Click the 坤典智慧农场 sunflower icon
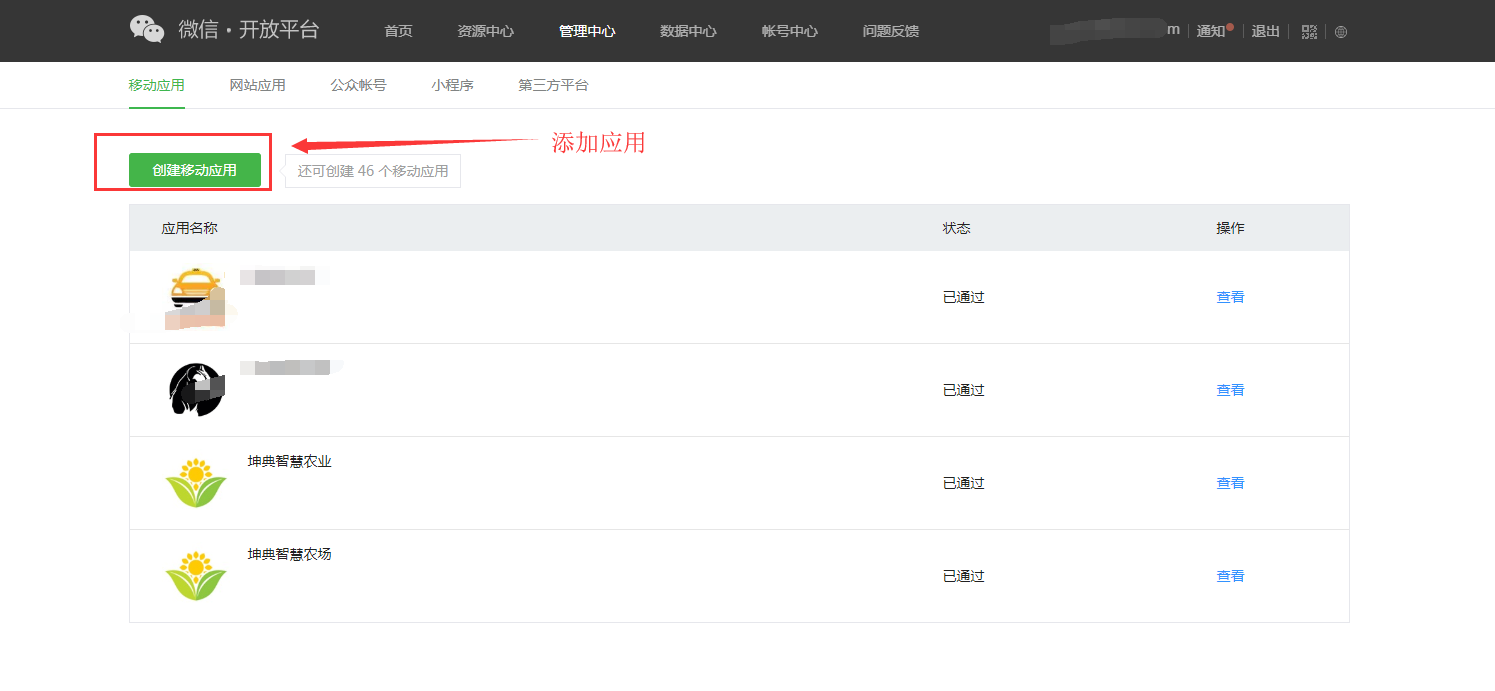The height and width of the screenshot is (691, 1495). point(196,575)
